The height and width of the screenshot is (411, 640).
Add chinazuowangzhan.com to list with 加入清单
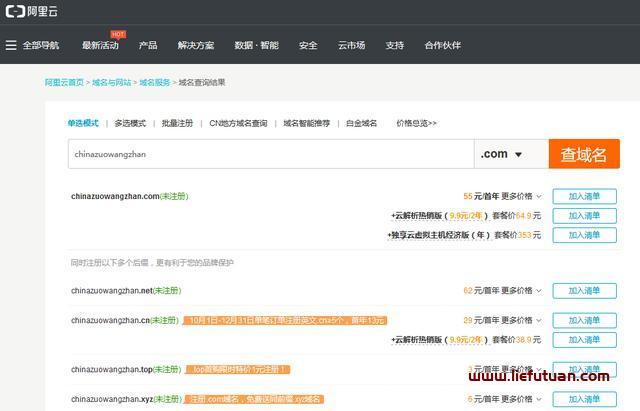click(x=584, y=196)
